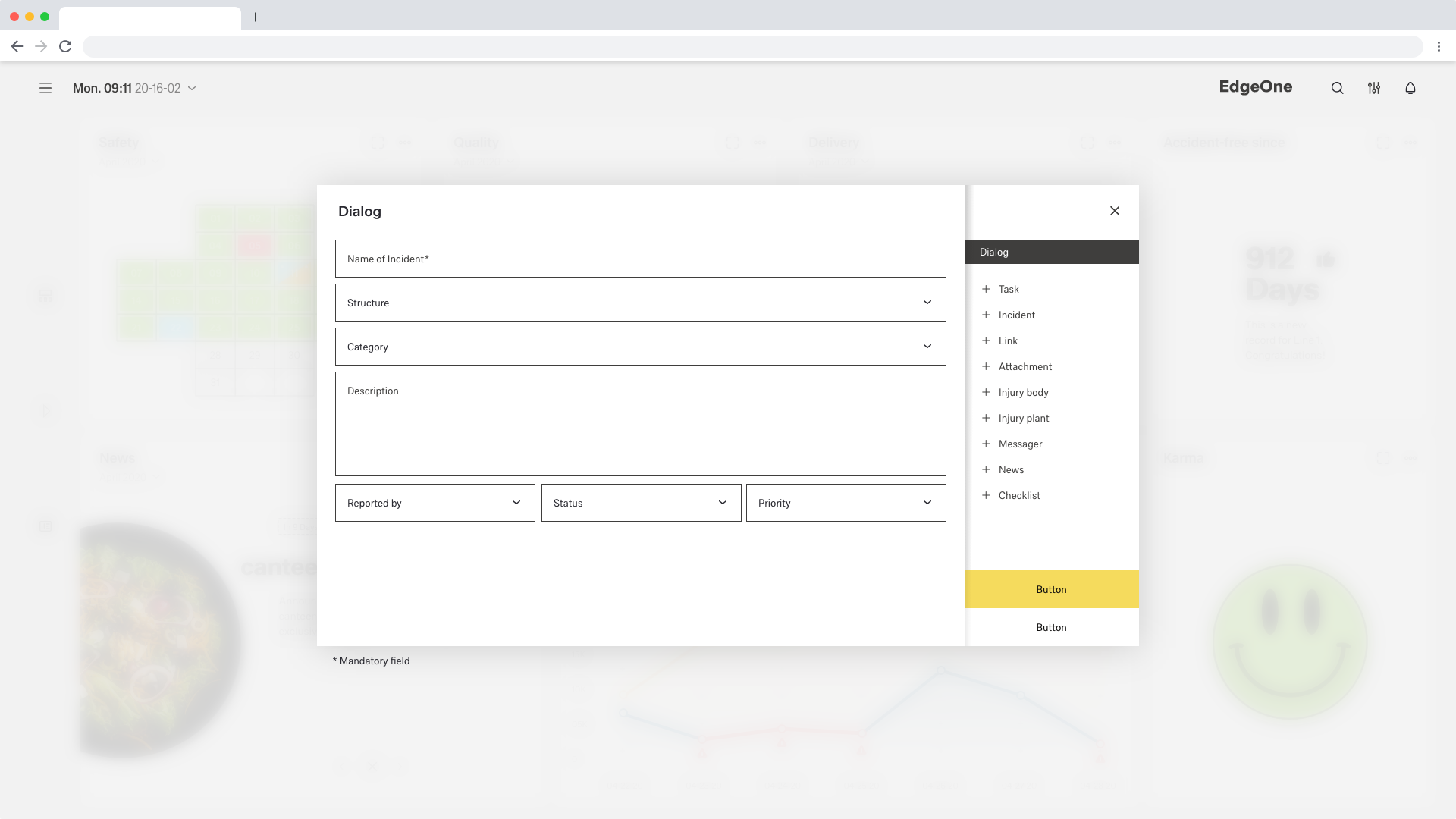Image resolution: width=1456 pixels, height=819 pixels.
Task: Click the search magnifier icon
Action: pos(1337,88)
